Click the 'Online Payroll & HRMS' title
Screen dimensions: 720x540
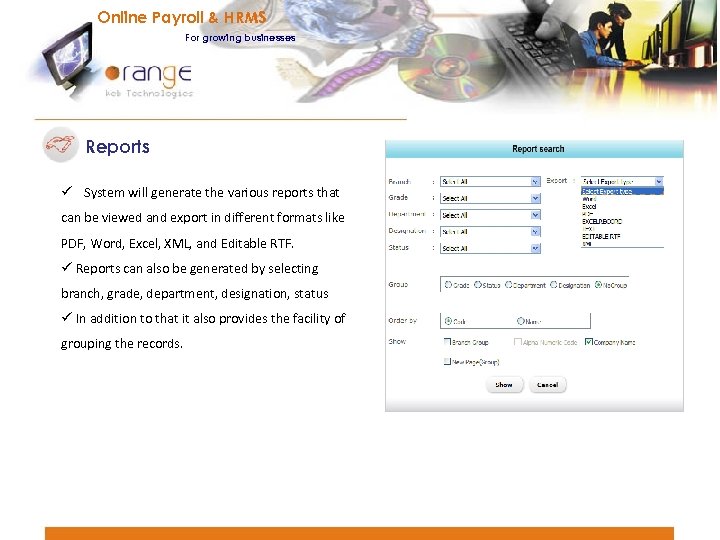click(182, 17)
